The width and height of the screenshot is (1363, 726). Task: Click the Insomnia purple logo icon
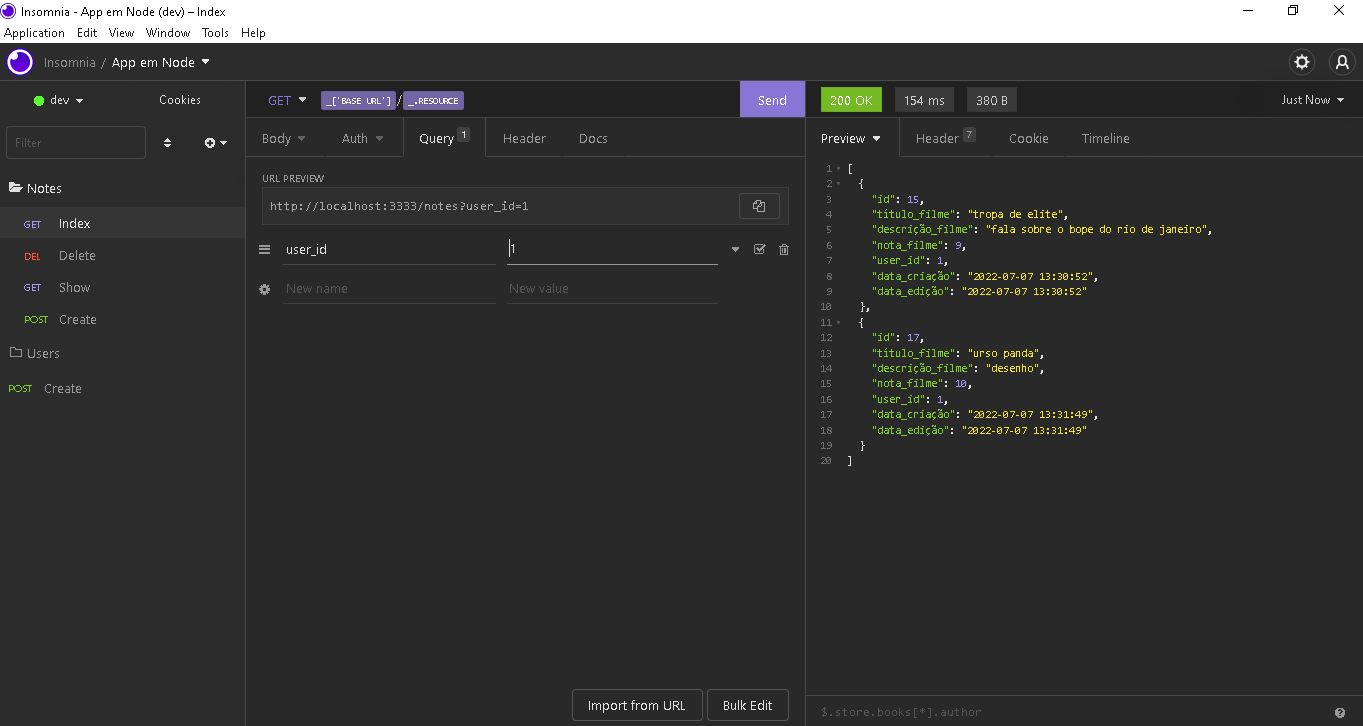[x=20, y=62]
